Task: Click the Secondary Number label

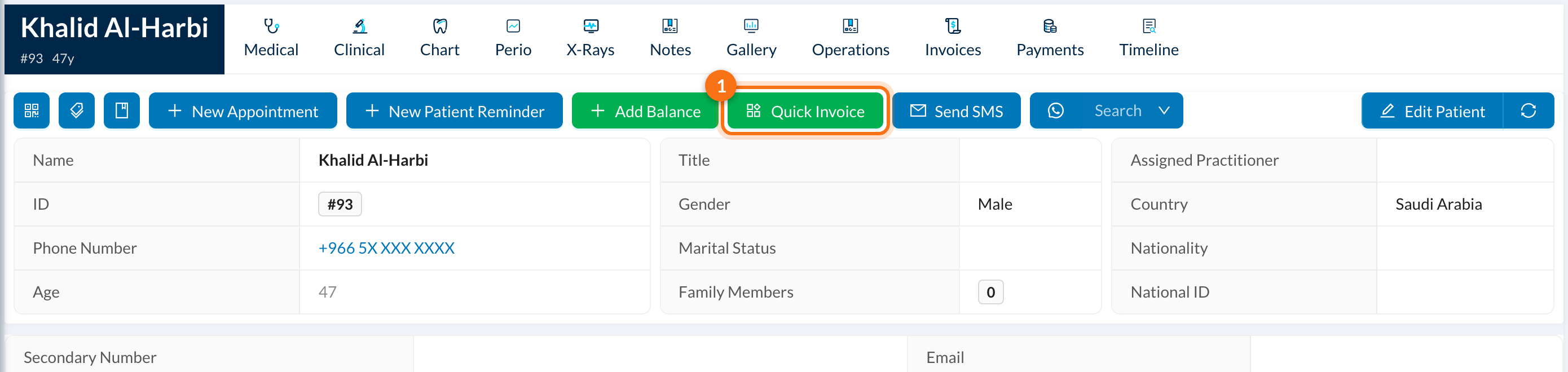Action: [x=90, y=357]
